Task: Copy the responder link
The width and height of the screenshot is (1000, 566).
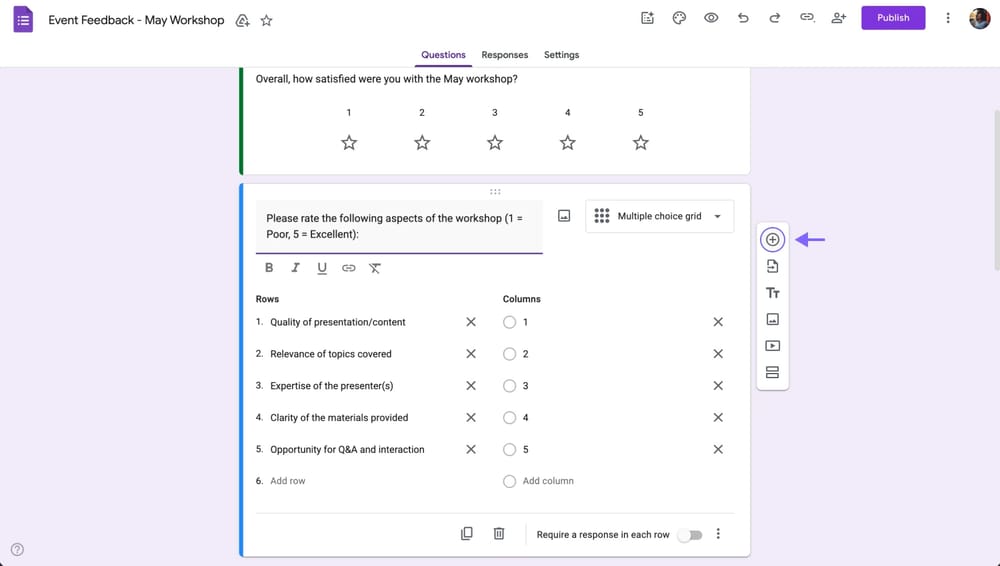Action: pyautogui.click(x=807, y=18)
